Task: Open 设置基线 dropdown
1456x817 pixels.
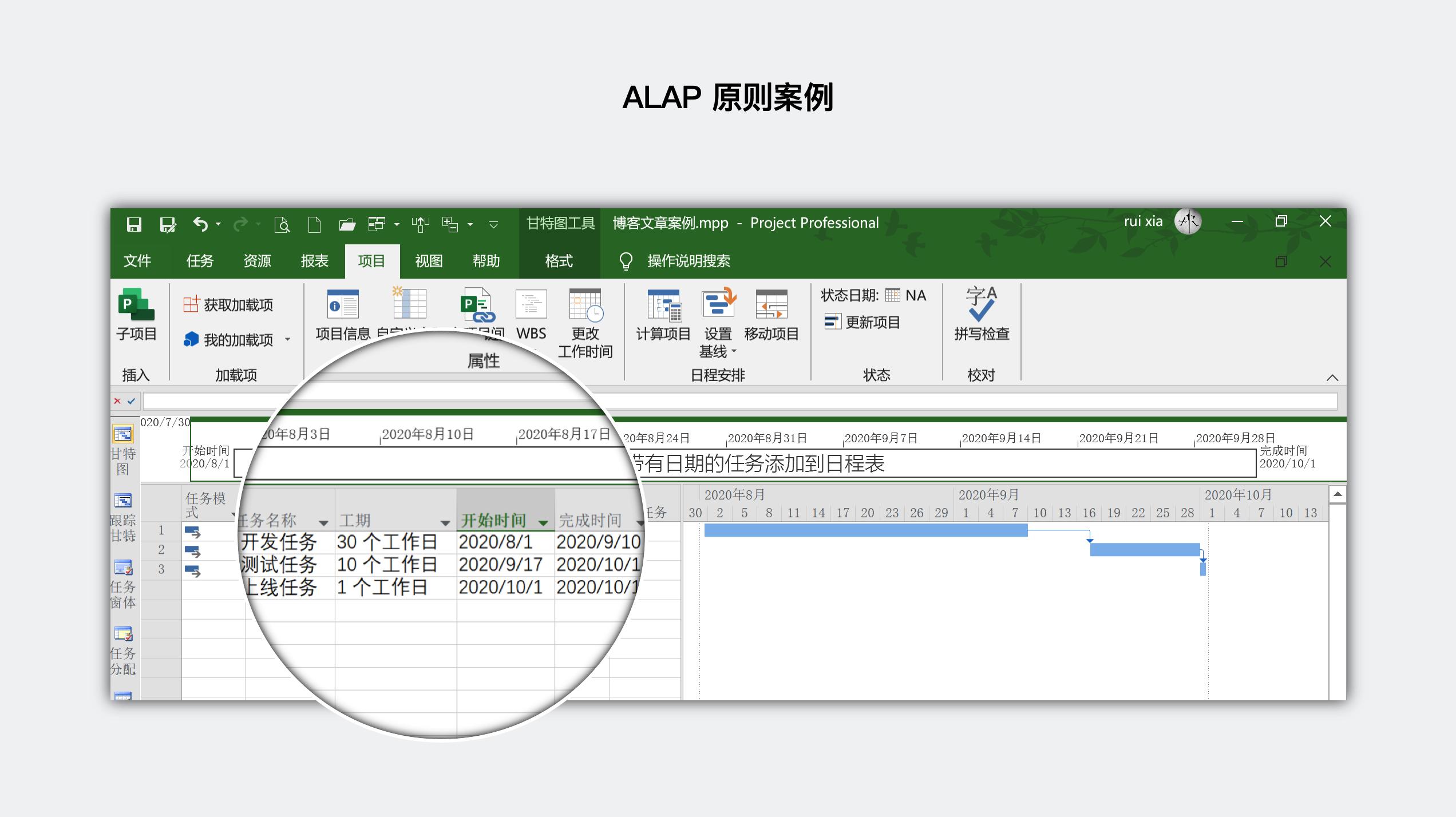Action: pyautogui.click(x=718, y=323)
